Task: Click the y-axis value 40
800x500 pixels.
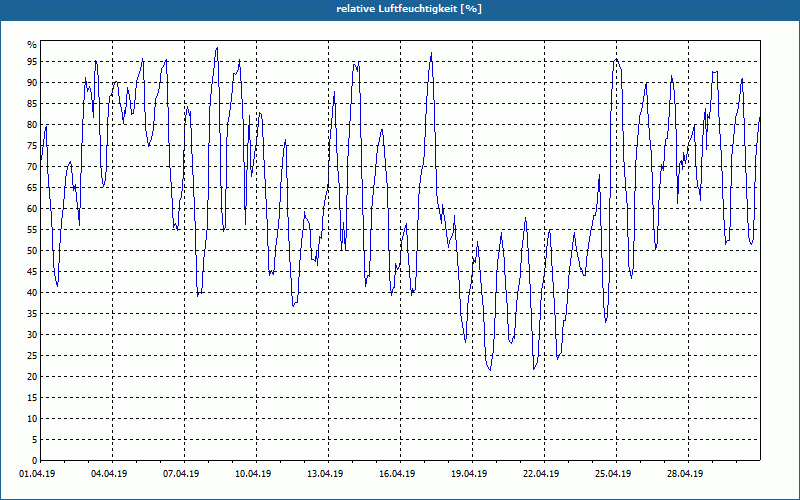Action: pos(32,293)
